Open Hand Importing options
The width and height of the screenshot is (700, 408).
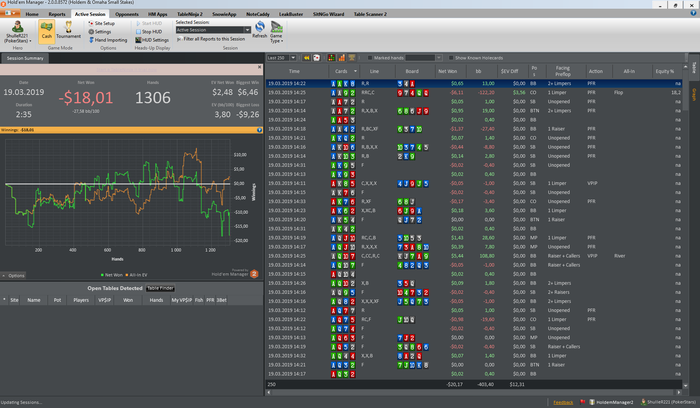pyautogui.click(x=108, y=39)
